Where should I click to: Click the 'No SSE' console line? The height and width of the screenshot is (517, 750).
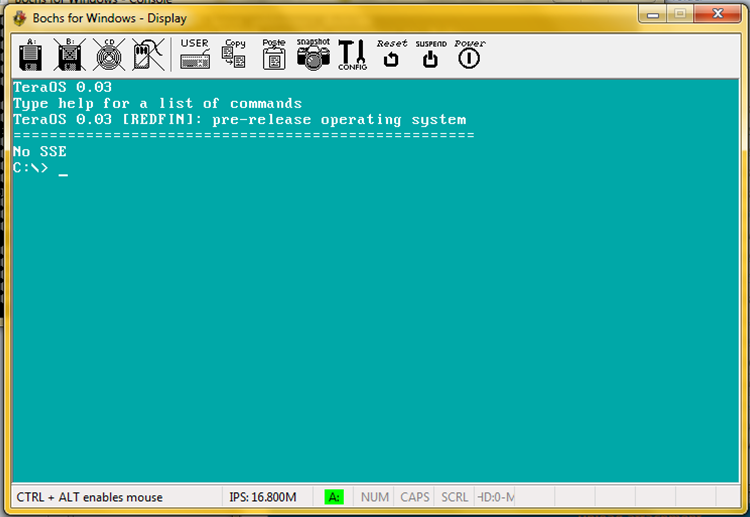[x=40, y=152]
